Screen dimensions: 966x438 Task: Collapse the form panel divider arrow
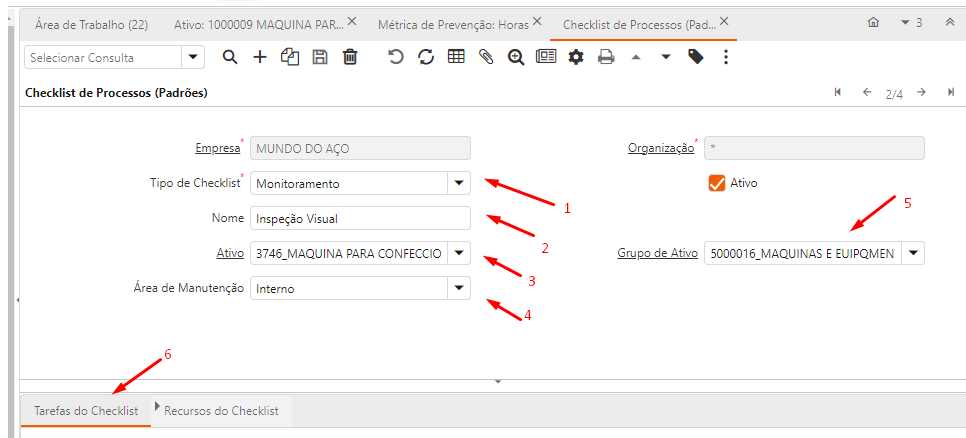(x=498, y=382)
